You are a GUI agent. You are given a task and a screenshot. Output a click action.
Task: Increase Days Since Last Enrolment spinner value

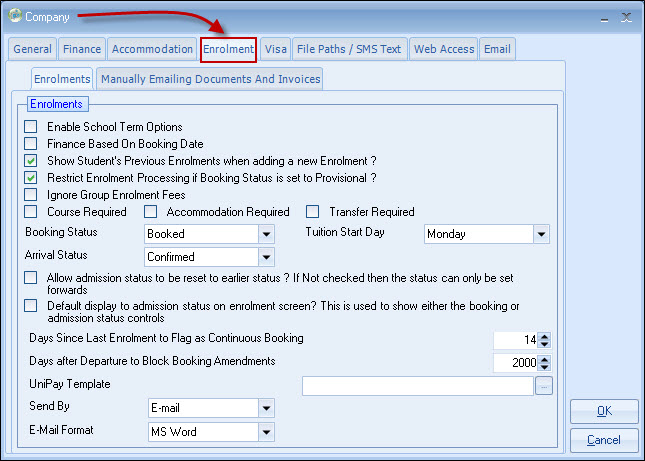pyautogui.click(x=545, y=336)
